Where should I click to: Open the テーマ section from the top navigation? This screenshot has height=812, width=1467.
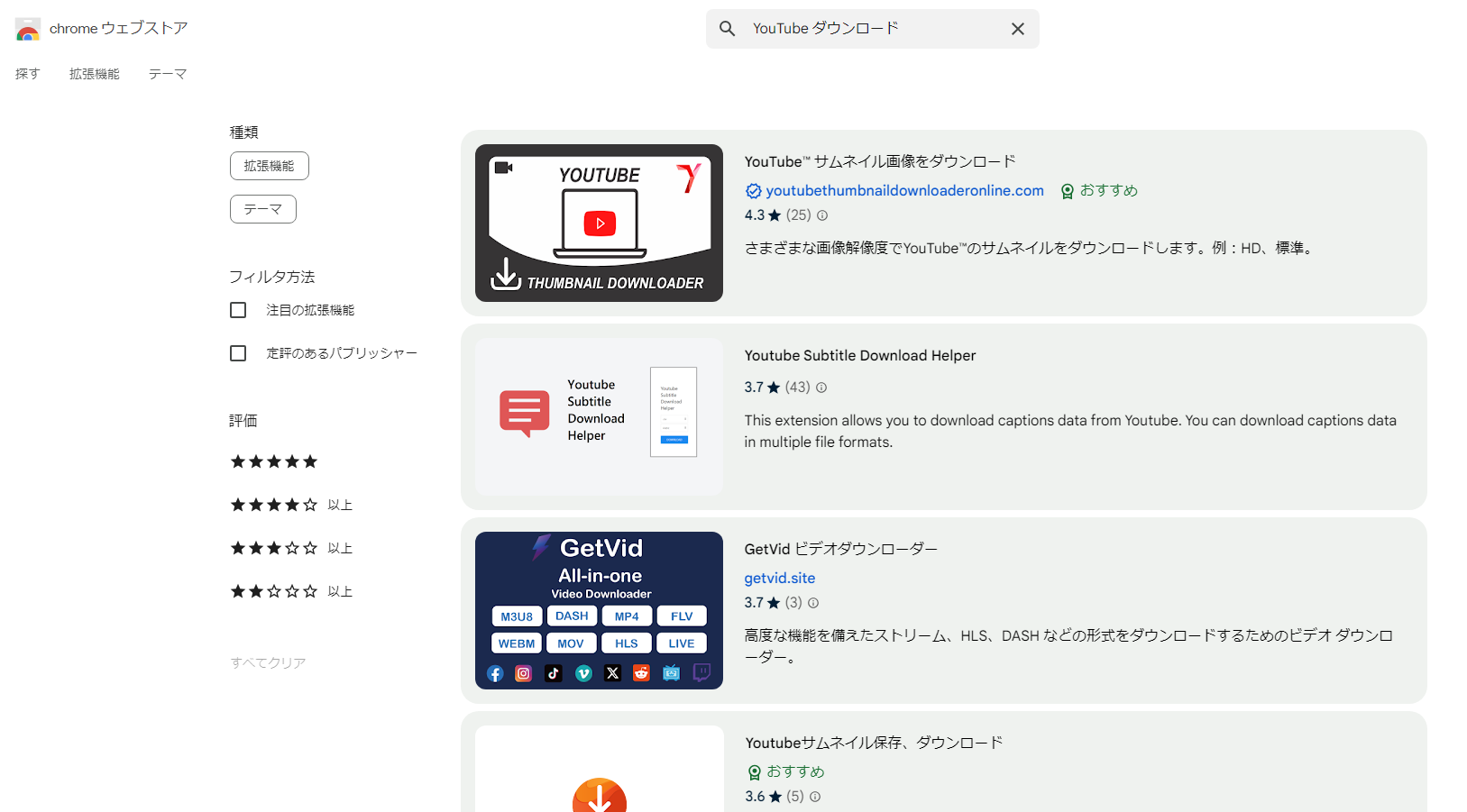pyautogui.click(x=168, y=73)
